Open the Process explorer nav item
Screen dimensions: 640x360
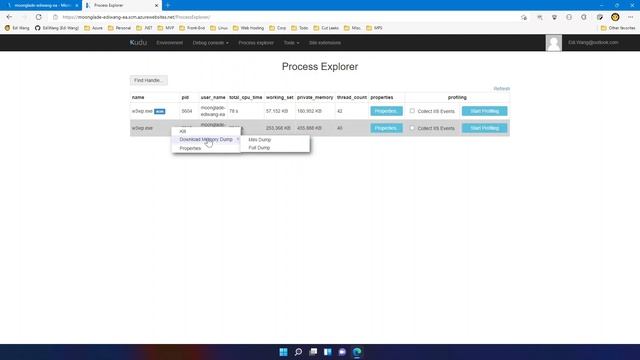click(256, 42)
